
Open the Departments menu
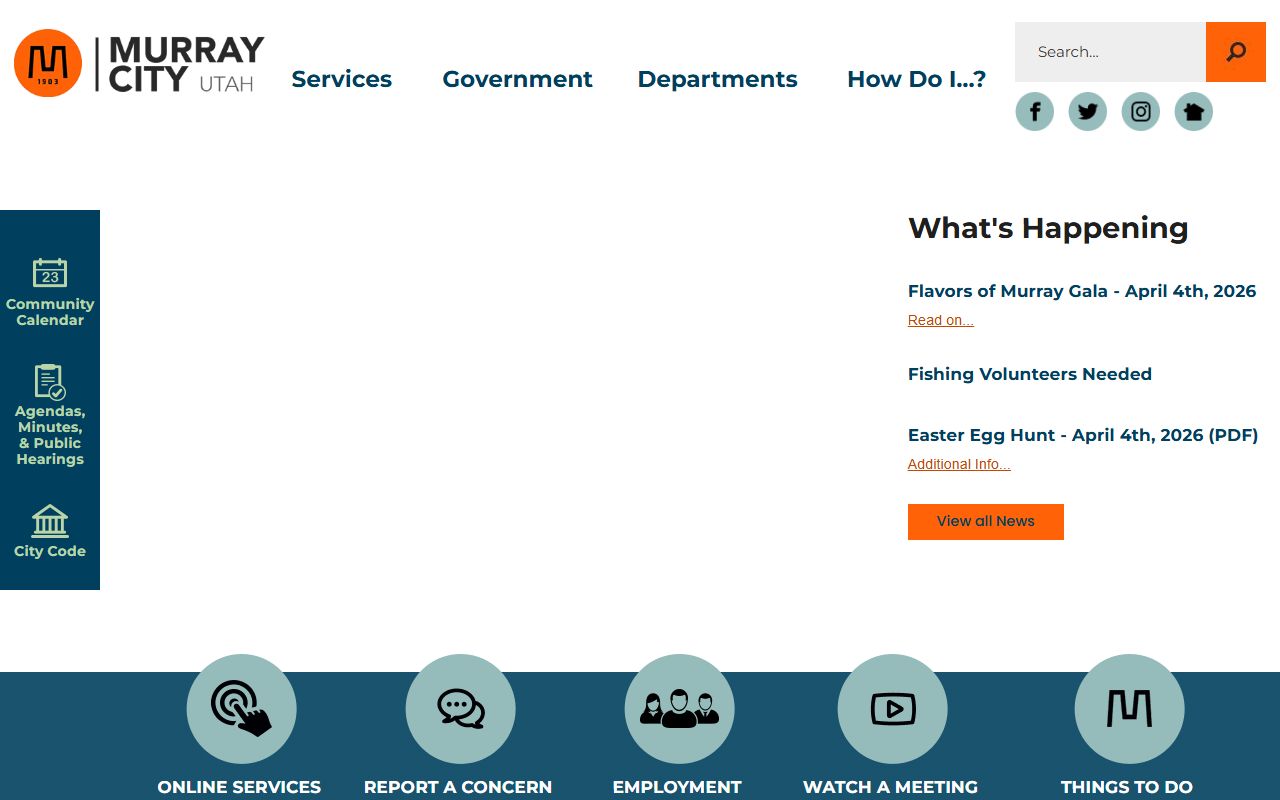[x=717, y=79]
